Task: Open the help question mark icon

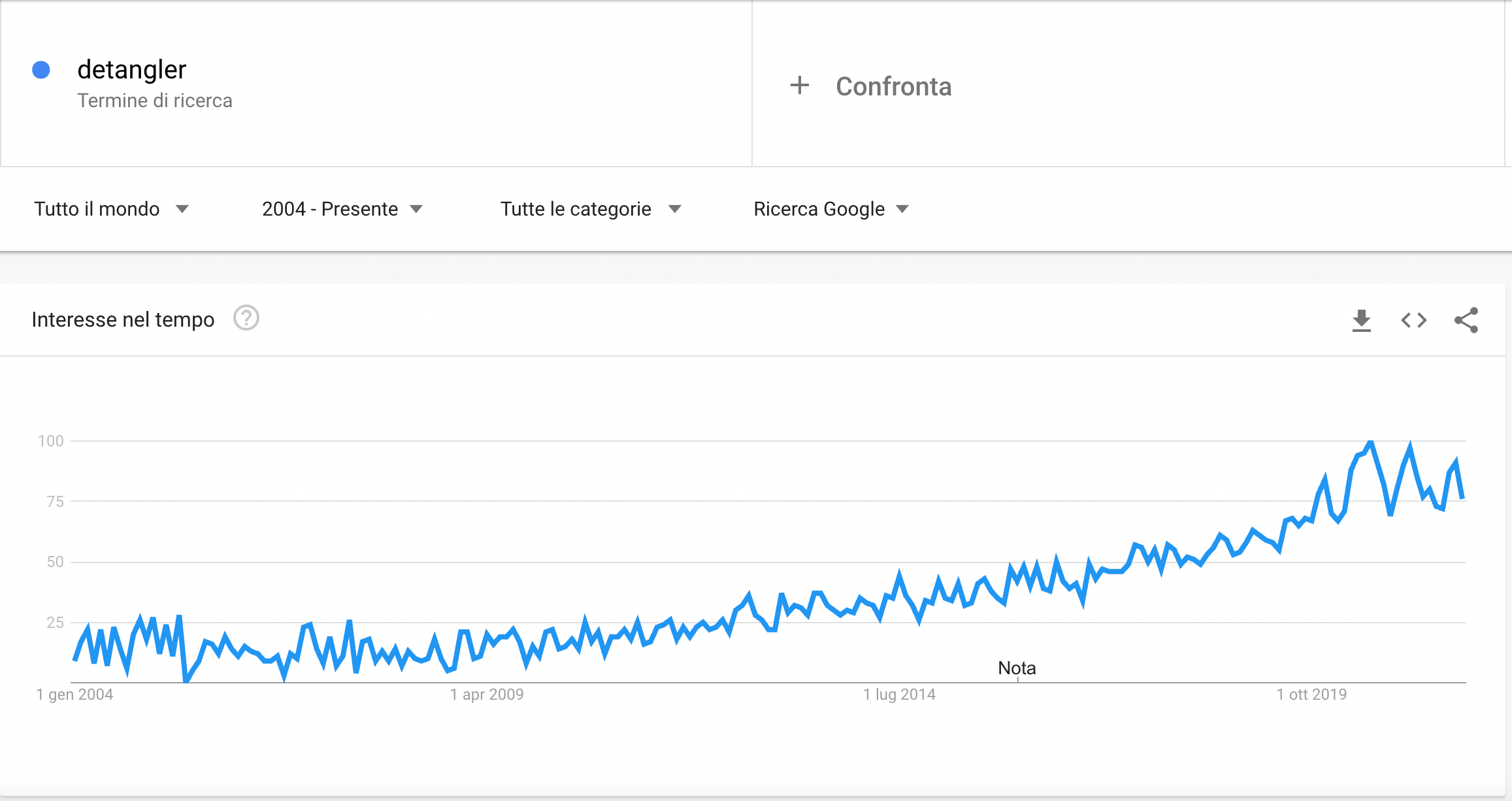Action: tap(246, 318)
